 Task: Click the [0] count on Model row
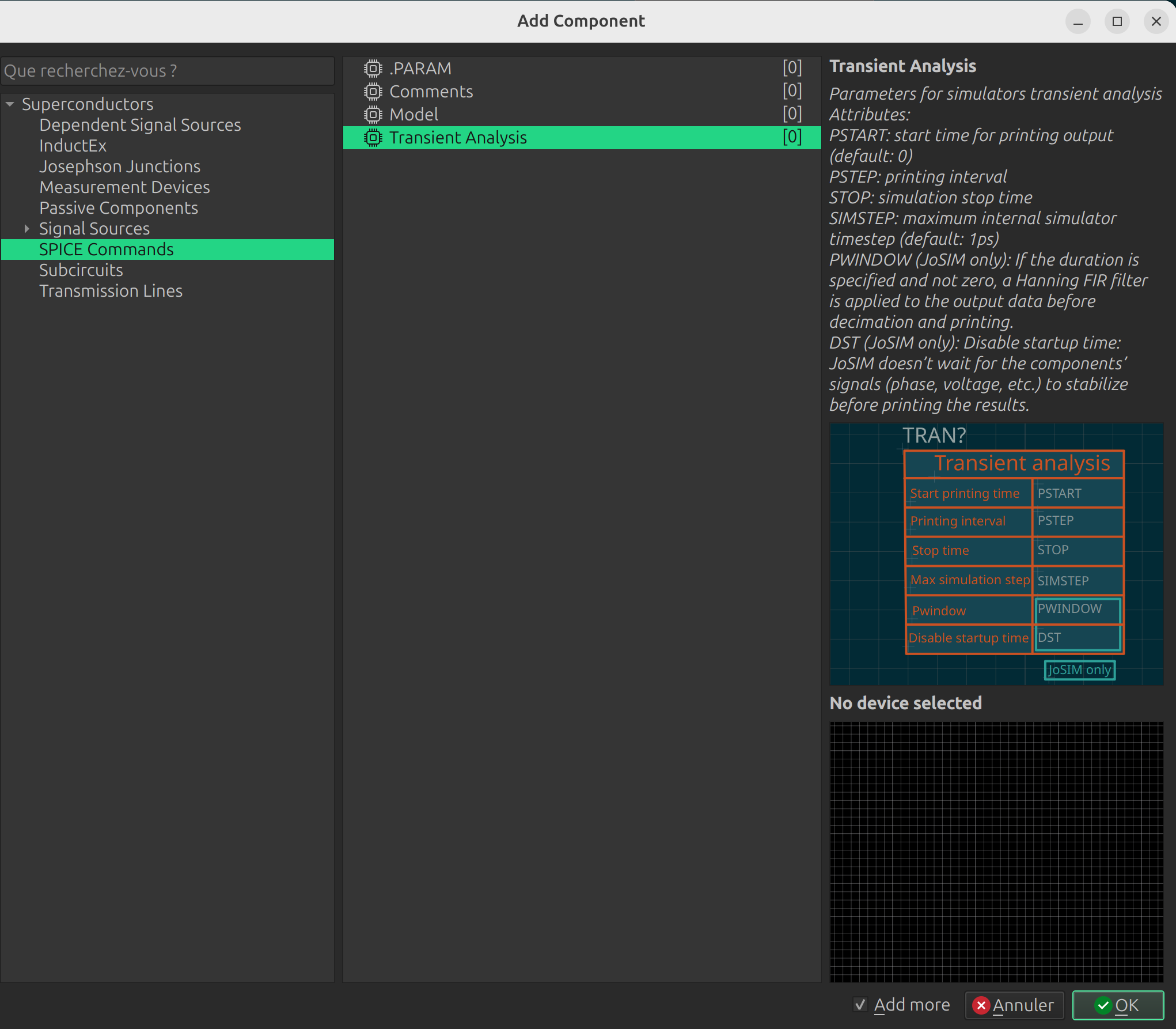tap(792, 114)
